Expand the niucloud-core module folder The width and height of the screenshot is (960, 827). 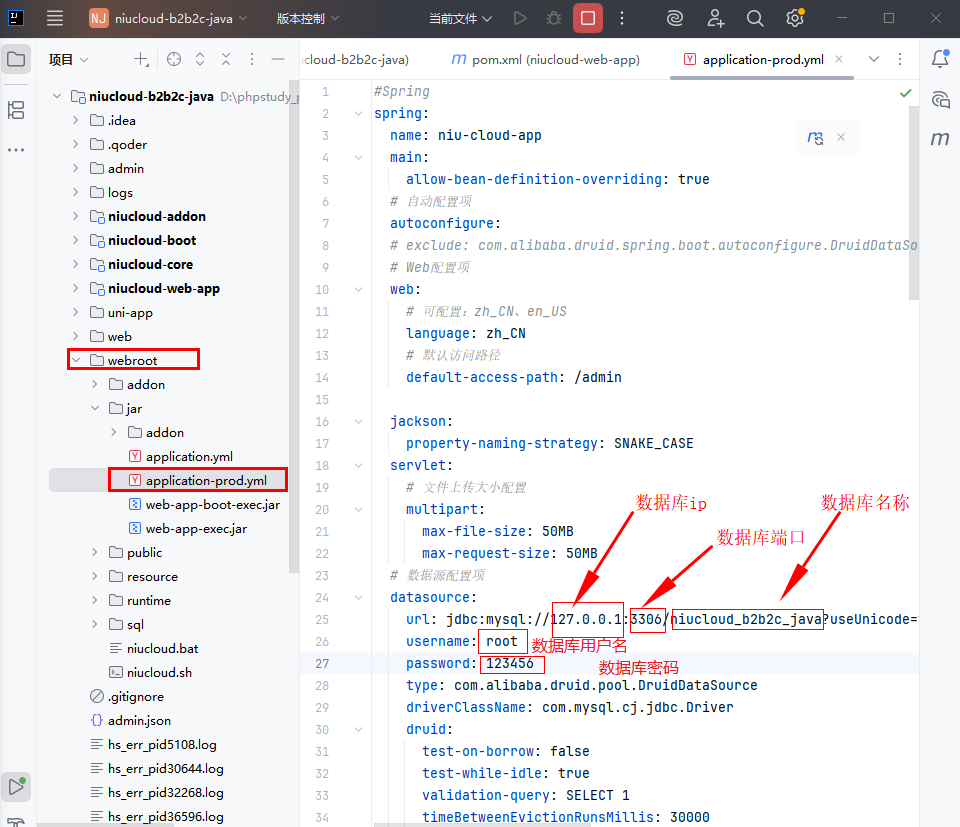(76, 264)
